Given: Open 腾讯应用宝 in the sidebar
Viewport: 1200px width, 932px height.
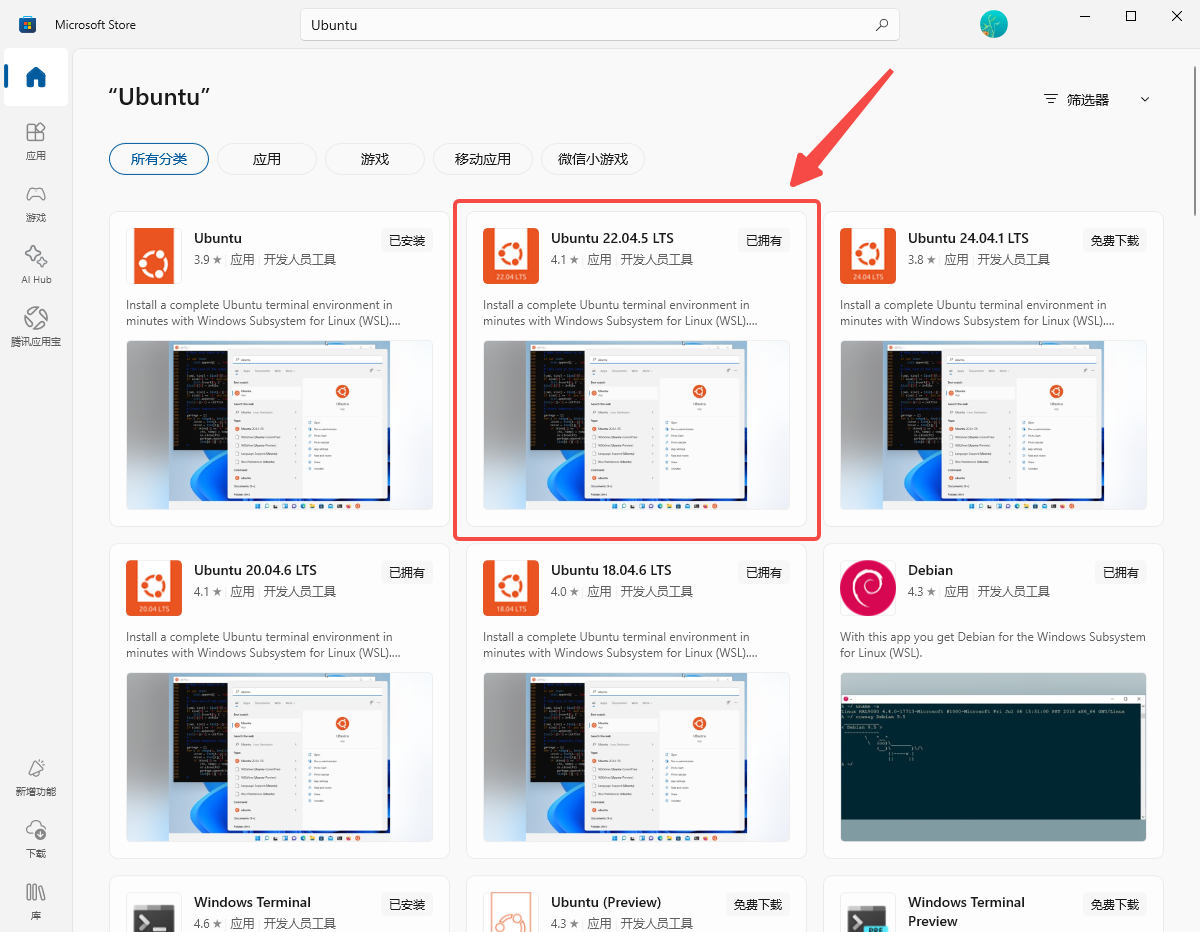Looking at the screenshot, I should coord(36,327).
